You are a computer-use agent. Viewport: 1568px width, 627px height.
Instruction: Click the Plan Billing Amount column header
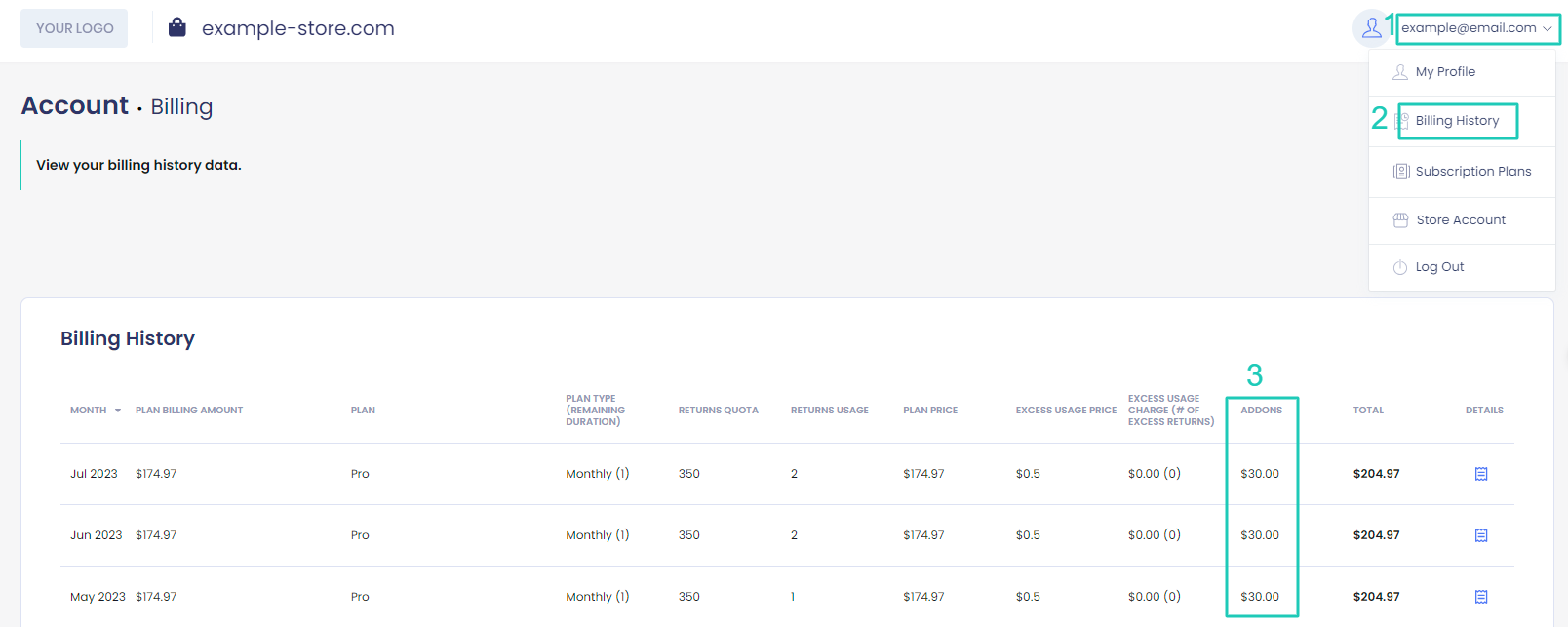(189, 411)
